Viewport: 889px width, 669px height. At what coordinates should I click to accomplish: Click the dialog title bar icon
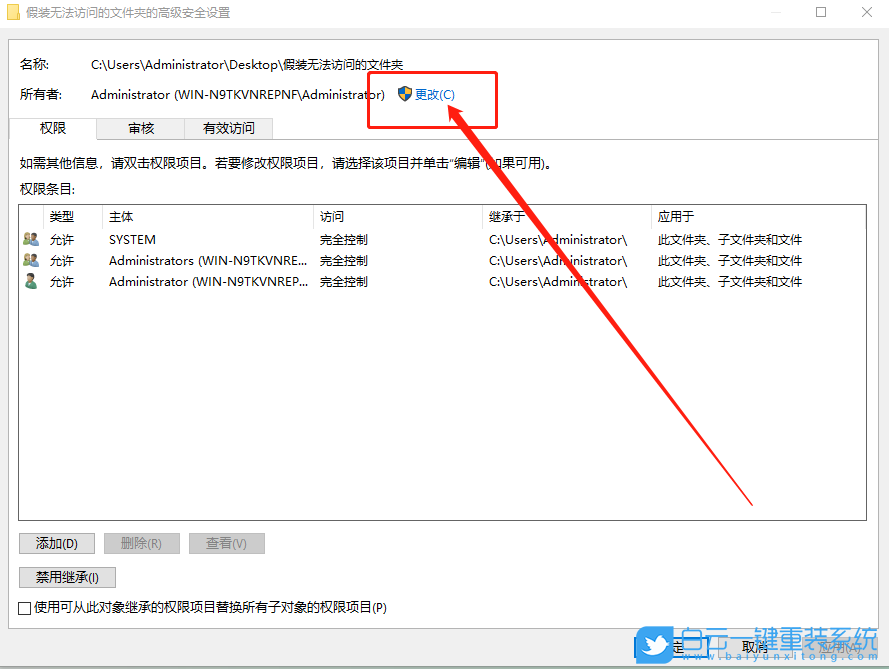(x=16, y=12)
